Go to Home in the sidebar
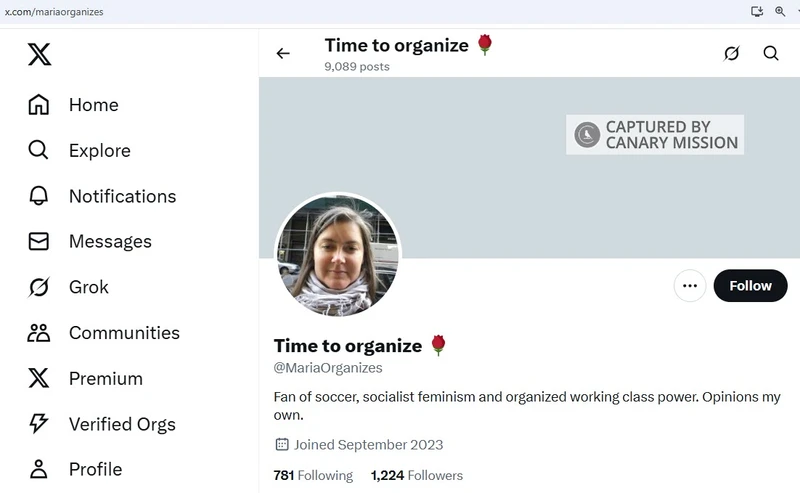This screenshot has width=800, height=493. point(93,105)
